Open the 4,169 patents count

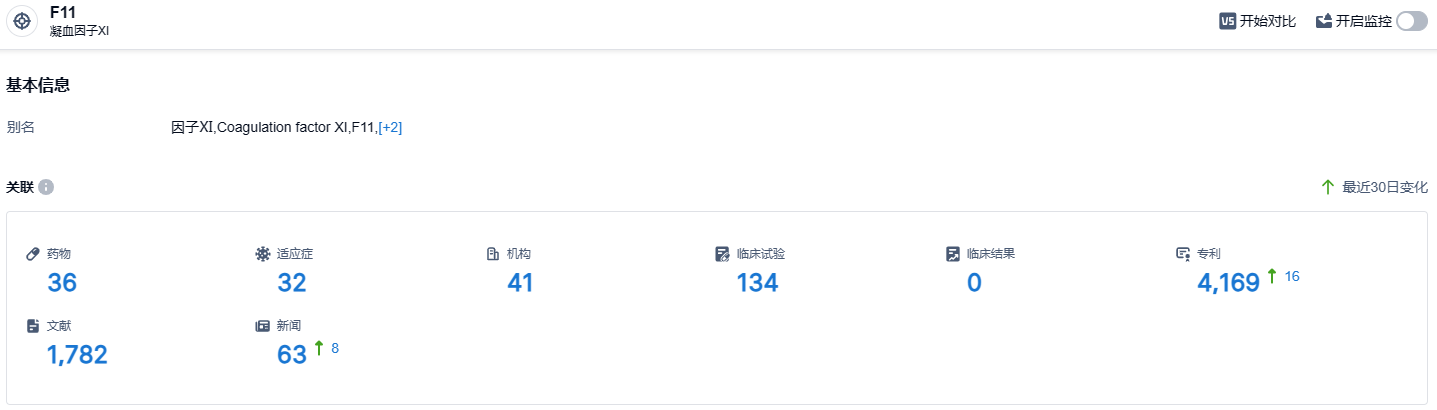point(1228,284)
